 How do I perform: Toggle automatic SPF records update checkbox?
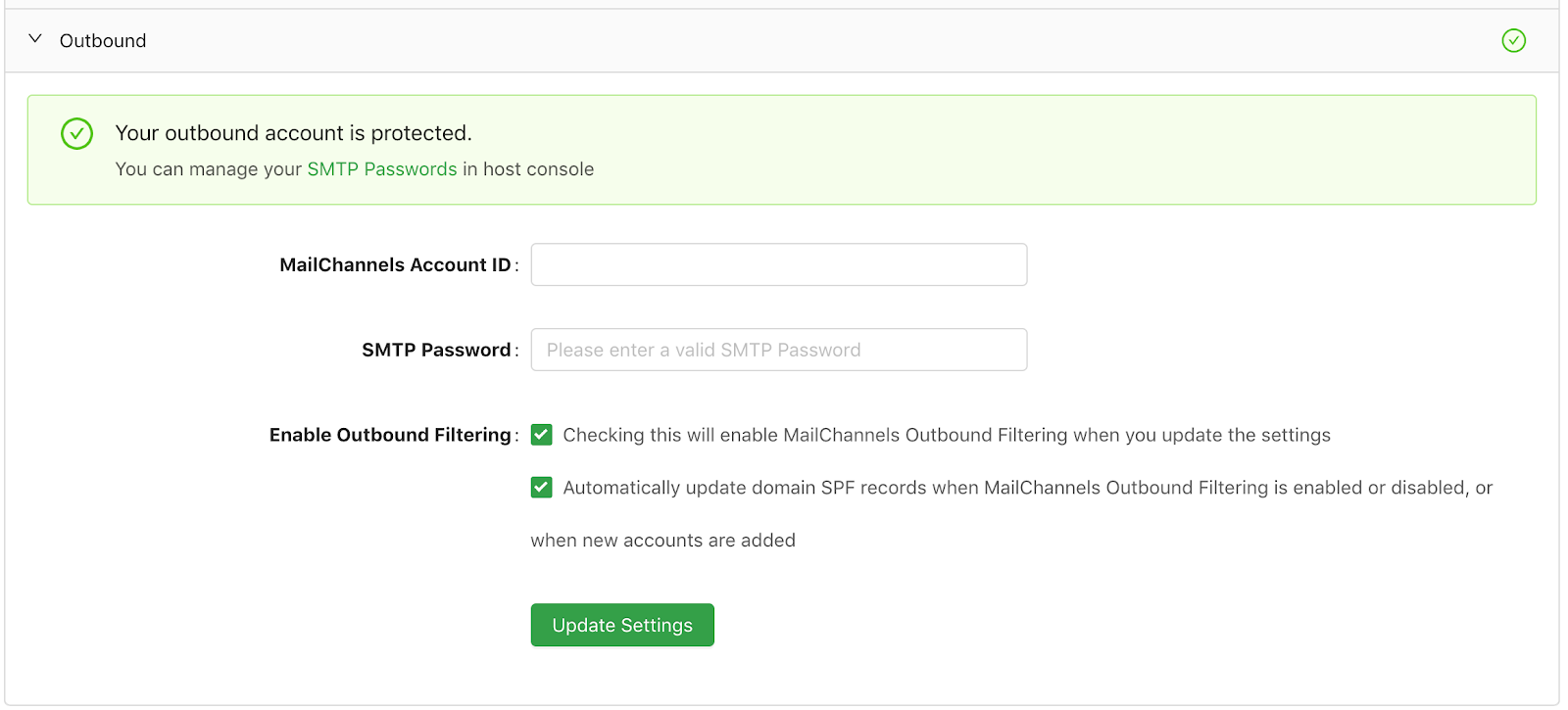[x=542, y=487]
